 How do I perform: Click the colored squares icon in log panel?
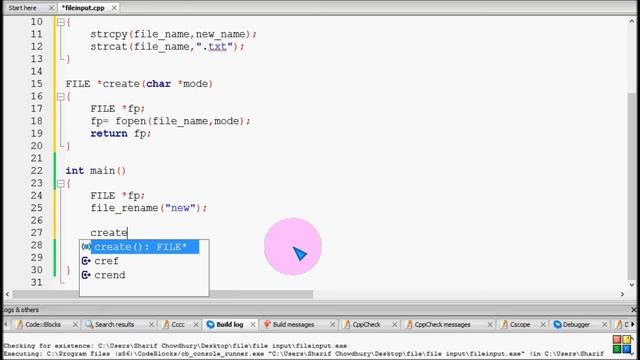click(622, 344)
